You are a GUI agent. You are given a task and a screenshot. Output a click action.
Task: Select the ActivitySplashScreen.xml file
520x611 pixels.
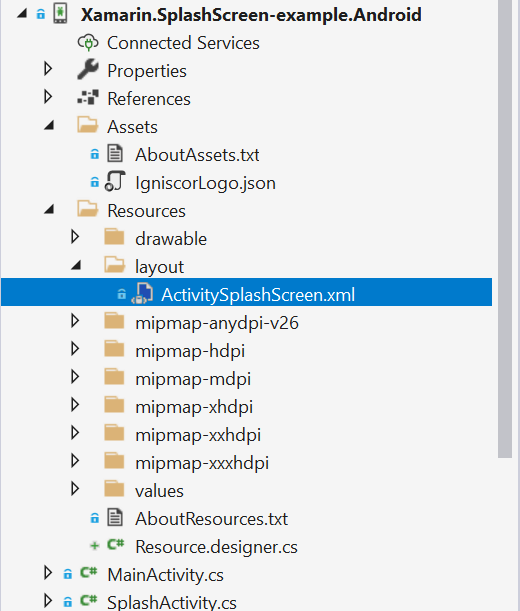coord(258,295)
